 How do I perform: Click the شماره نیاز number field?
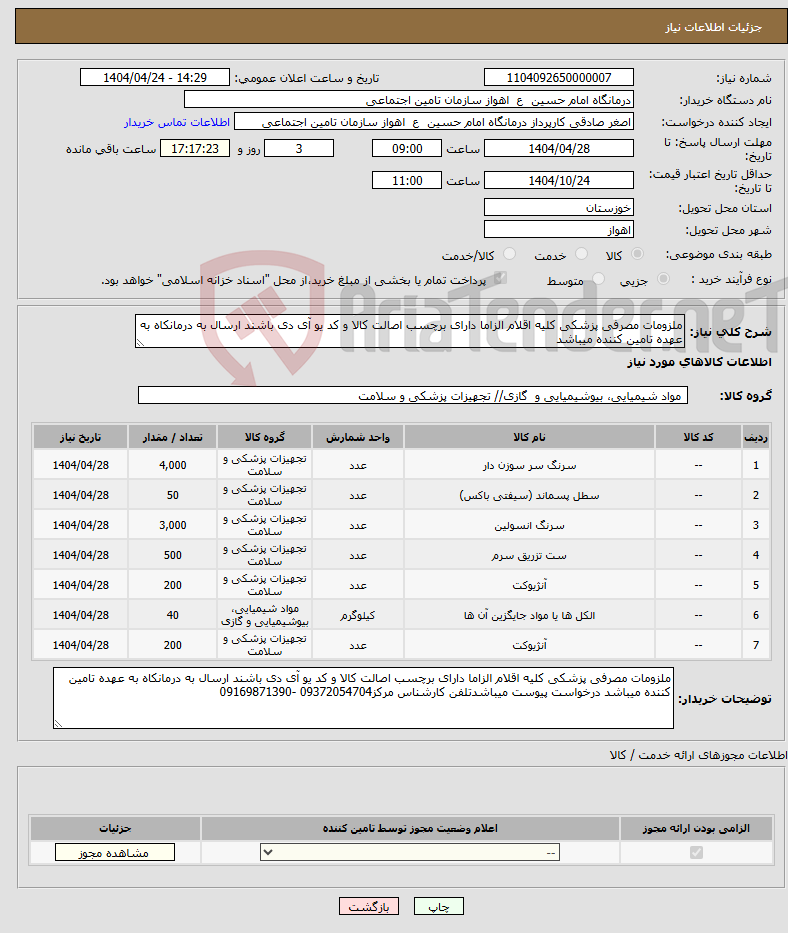coord(558,77)
